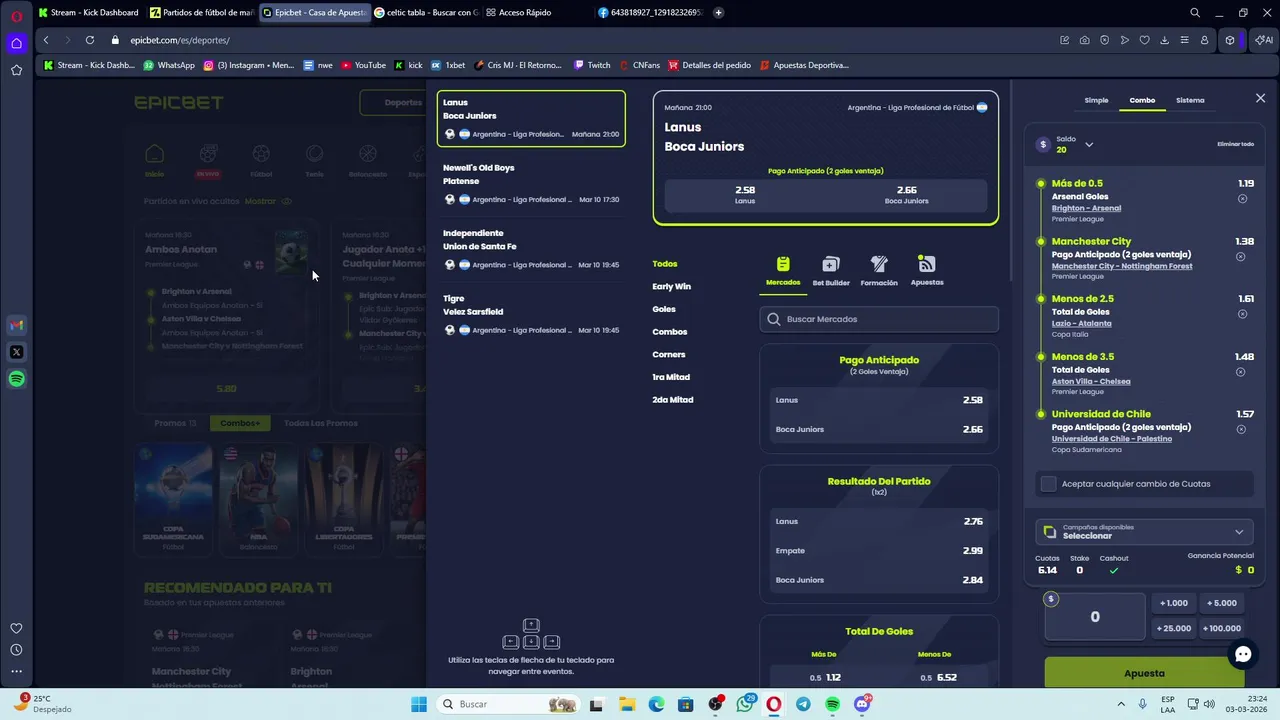Remove the Aston Villa - Chelsea Menos de 3.5 selection

click(1240, 372)
